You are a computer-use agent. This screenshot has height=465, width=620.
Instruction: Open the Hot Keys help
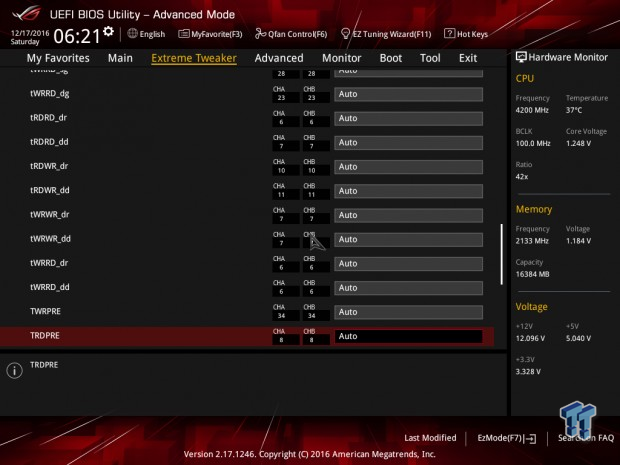point(472,34)
